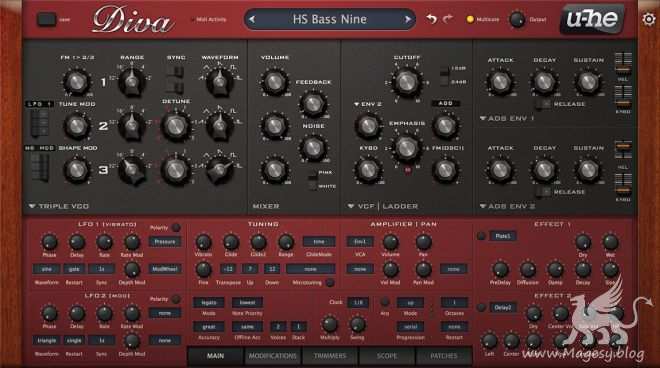The image size is (660, 368).
Task: Toggle the ADS ENV 2 Release switch
Action: tap(544, 192)
